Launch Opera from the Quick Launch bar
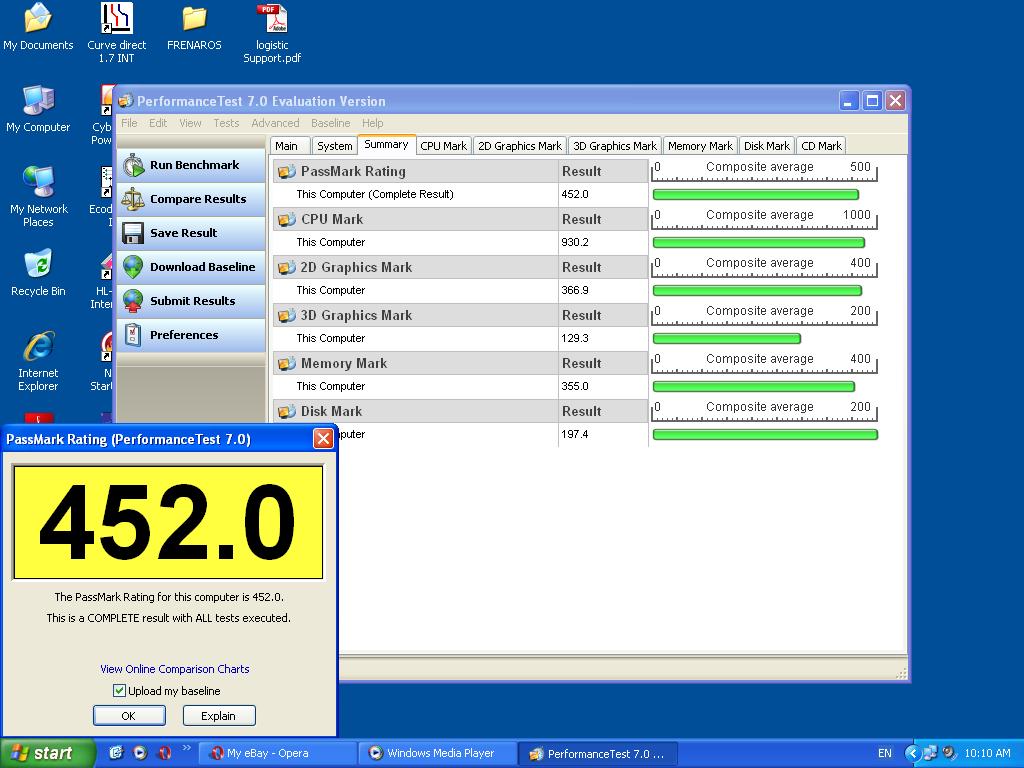This screenshot has height=768, width=1024. 164,753
